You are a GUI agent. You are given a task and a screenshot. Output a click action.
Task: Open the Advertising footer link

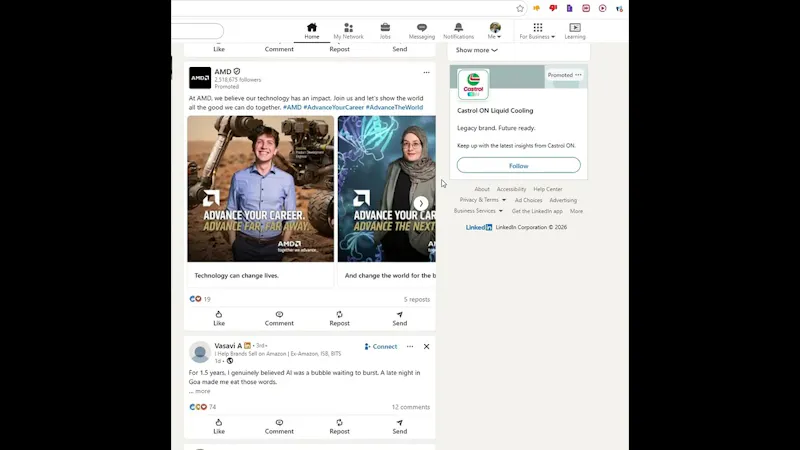pyautogui.click(x=563, y=201)
